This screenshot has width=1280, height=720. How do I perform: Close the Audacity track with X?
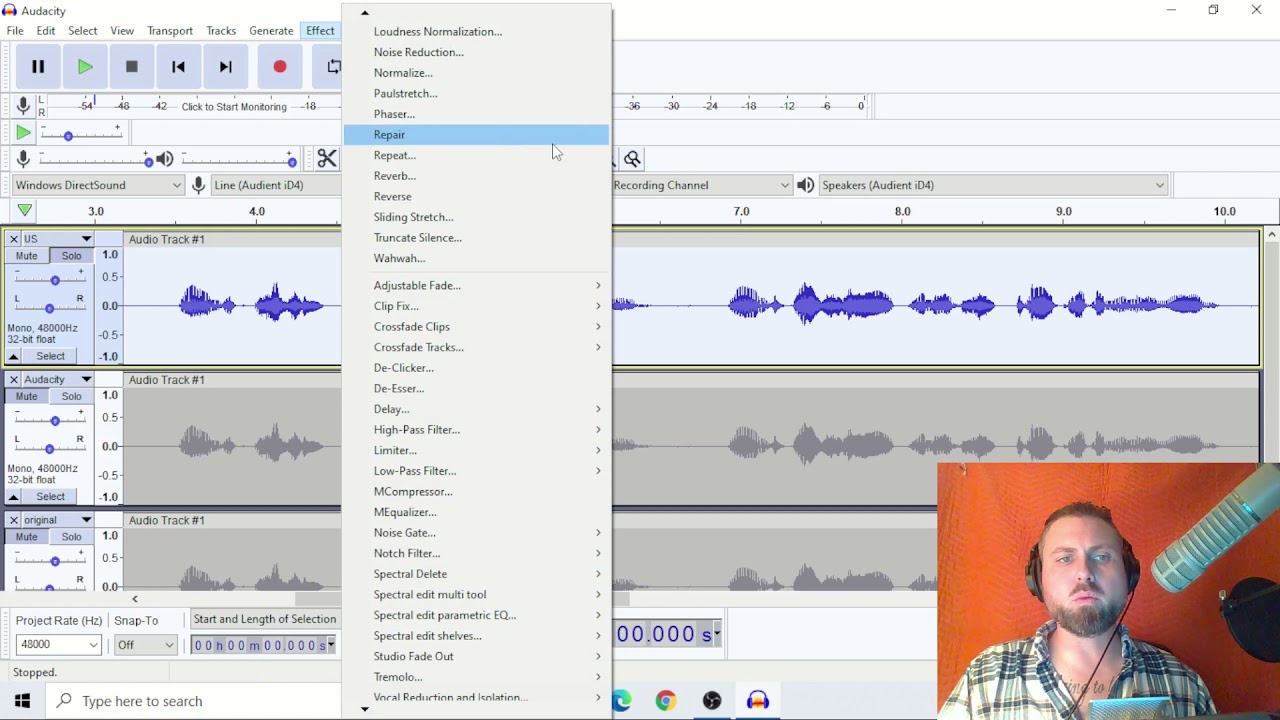pyautogui.click(x=14, y=379)
